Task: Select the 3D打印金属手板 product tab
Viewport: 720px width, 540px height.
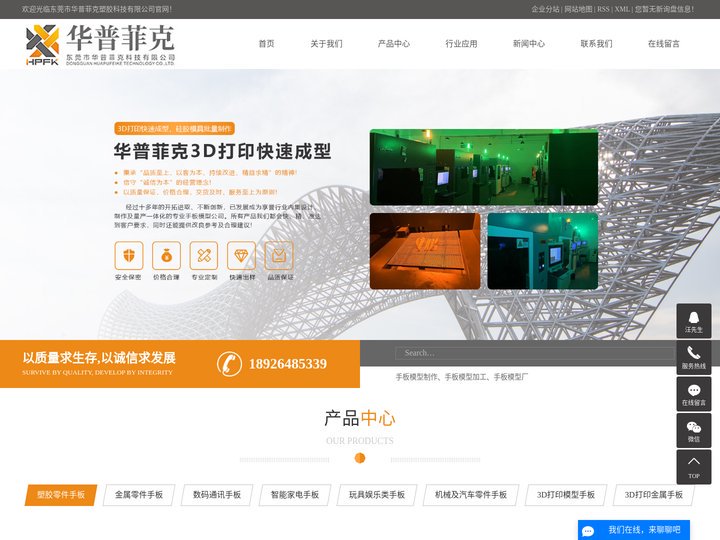Action: coord(653,495)
